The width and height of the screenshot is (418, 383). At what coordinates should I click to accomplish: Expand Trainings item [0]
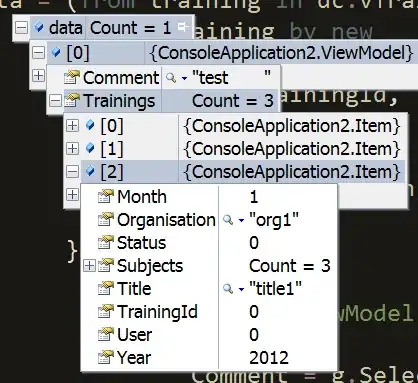72,126
